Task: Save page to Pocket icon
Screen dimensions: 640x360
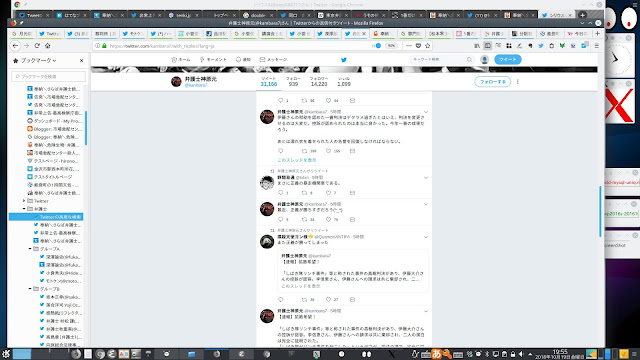Action: click(x=418, y=46)
